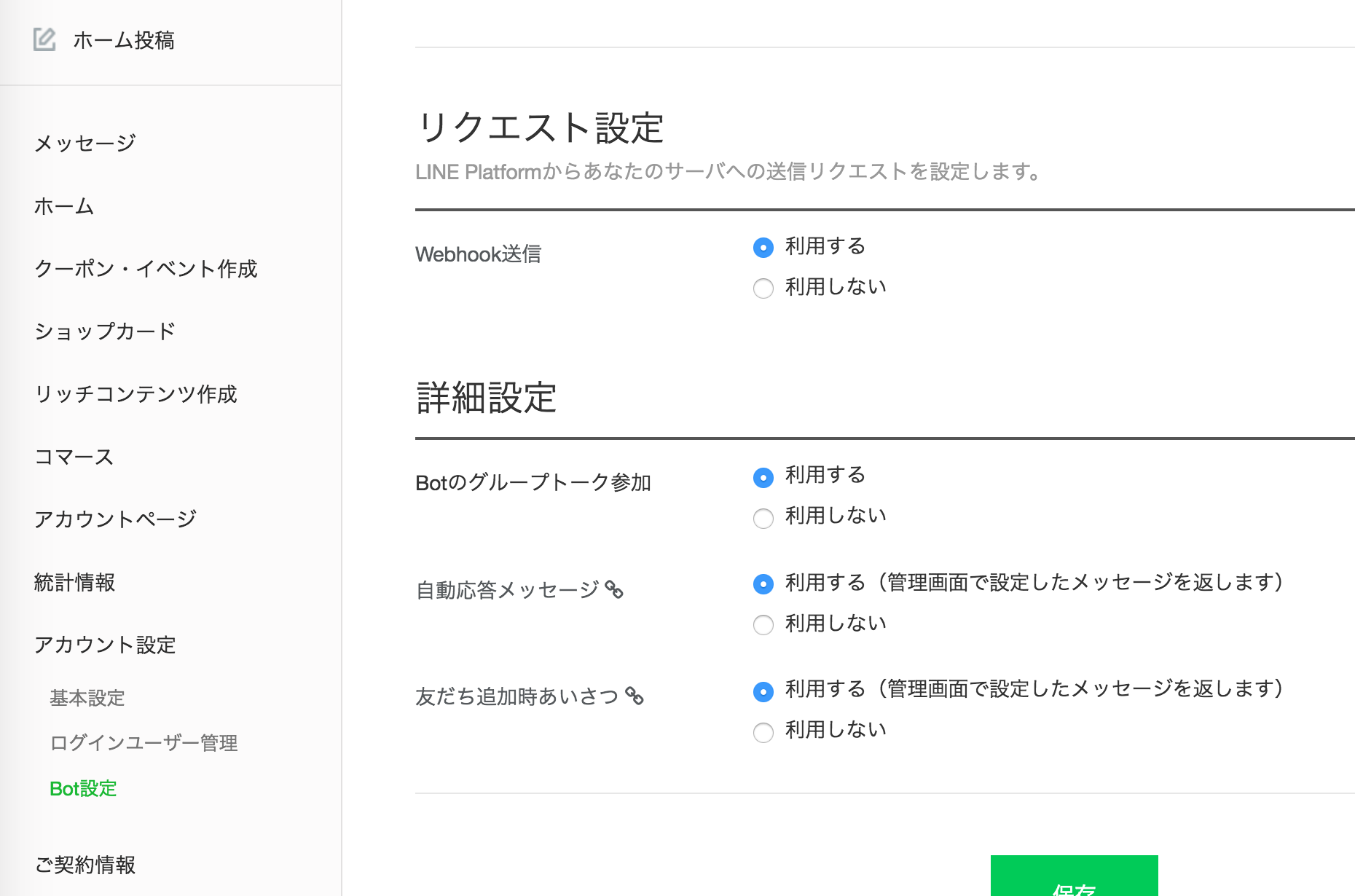
Task: Disable 自動応答メッセージ by choosing 利用しない
Action: point(763,625)
